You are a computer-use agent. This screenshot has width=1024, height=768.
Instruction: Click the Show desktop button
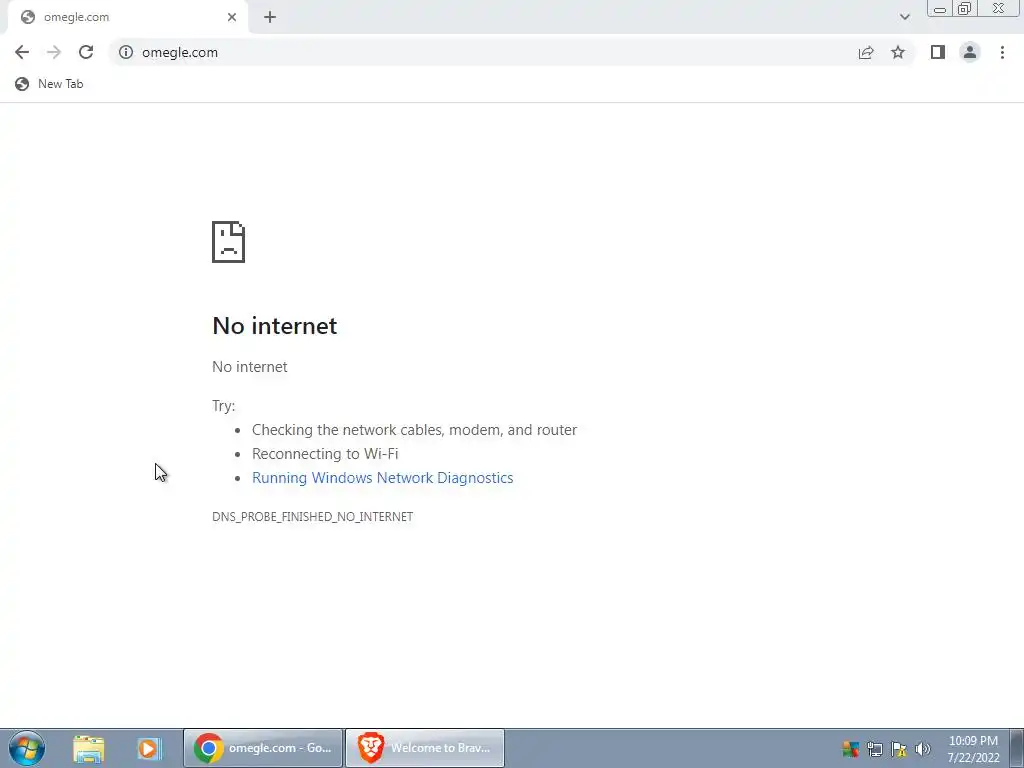pos(1017,748)
